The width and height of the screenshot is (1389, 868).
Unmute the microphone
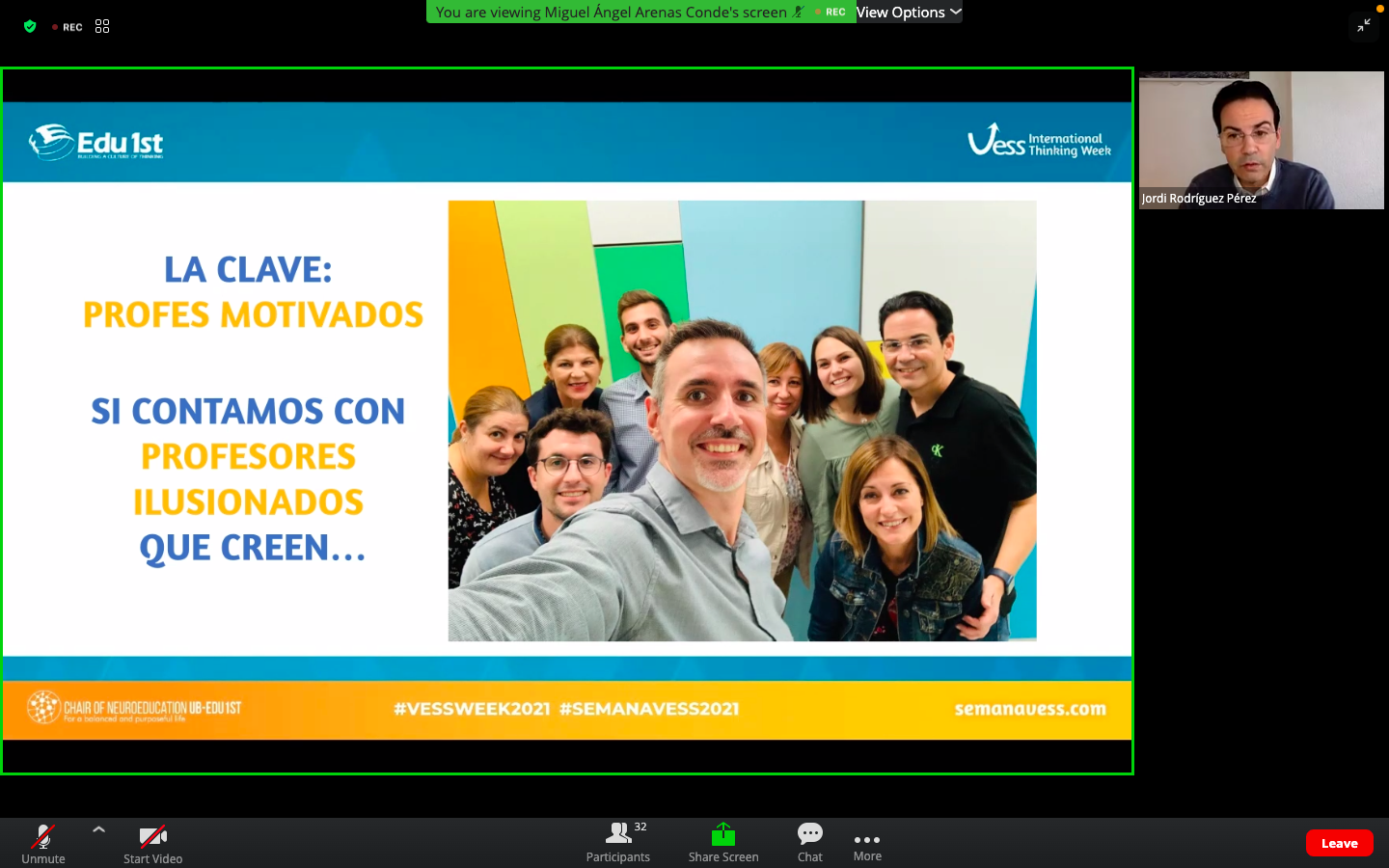click(x=43, y=842)
